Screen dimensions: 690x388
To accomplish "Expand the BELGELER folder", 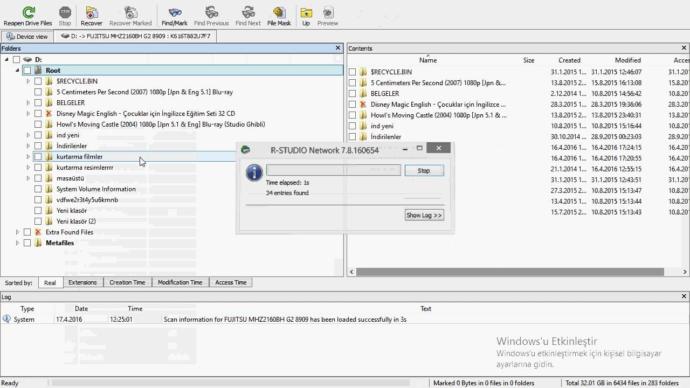I will click(x=28, y=102).
